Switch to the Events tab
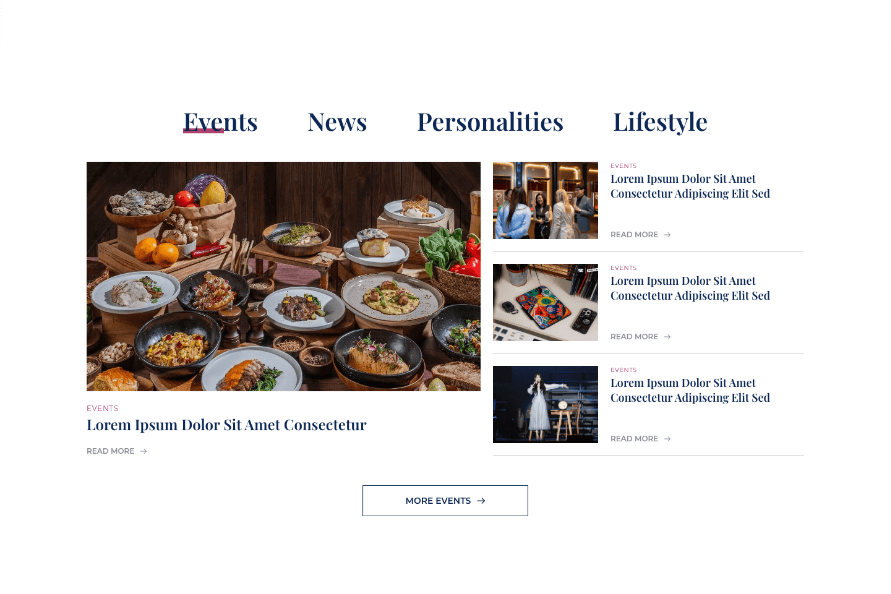 [x=220, y=122]
